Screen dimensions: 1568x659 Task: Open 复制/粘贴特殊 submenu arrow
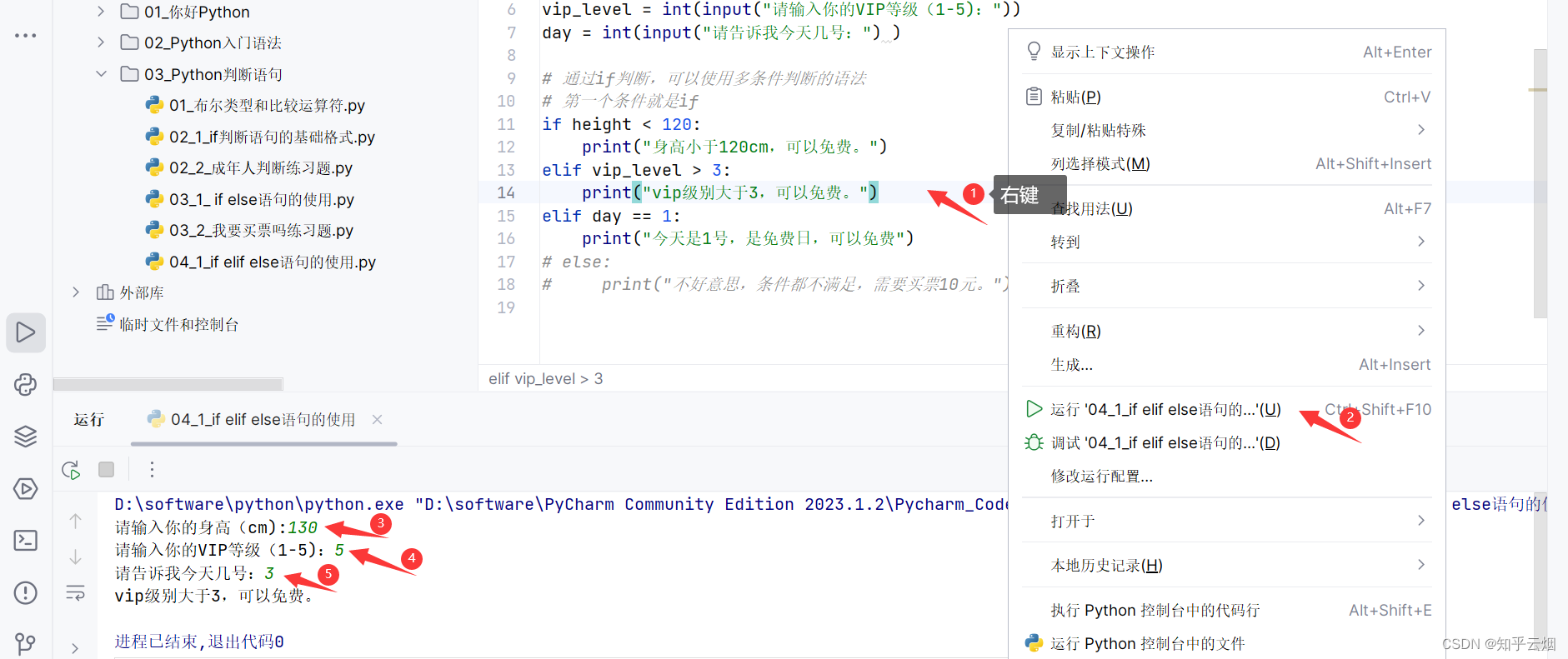coord(1421,130)
